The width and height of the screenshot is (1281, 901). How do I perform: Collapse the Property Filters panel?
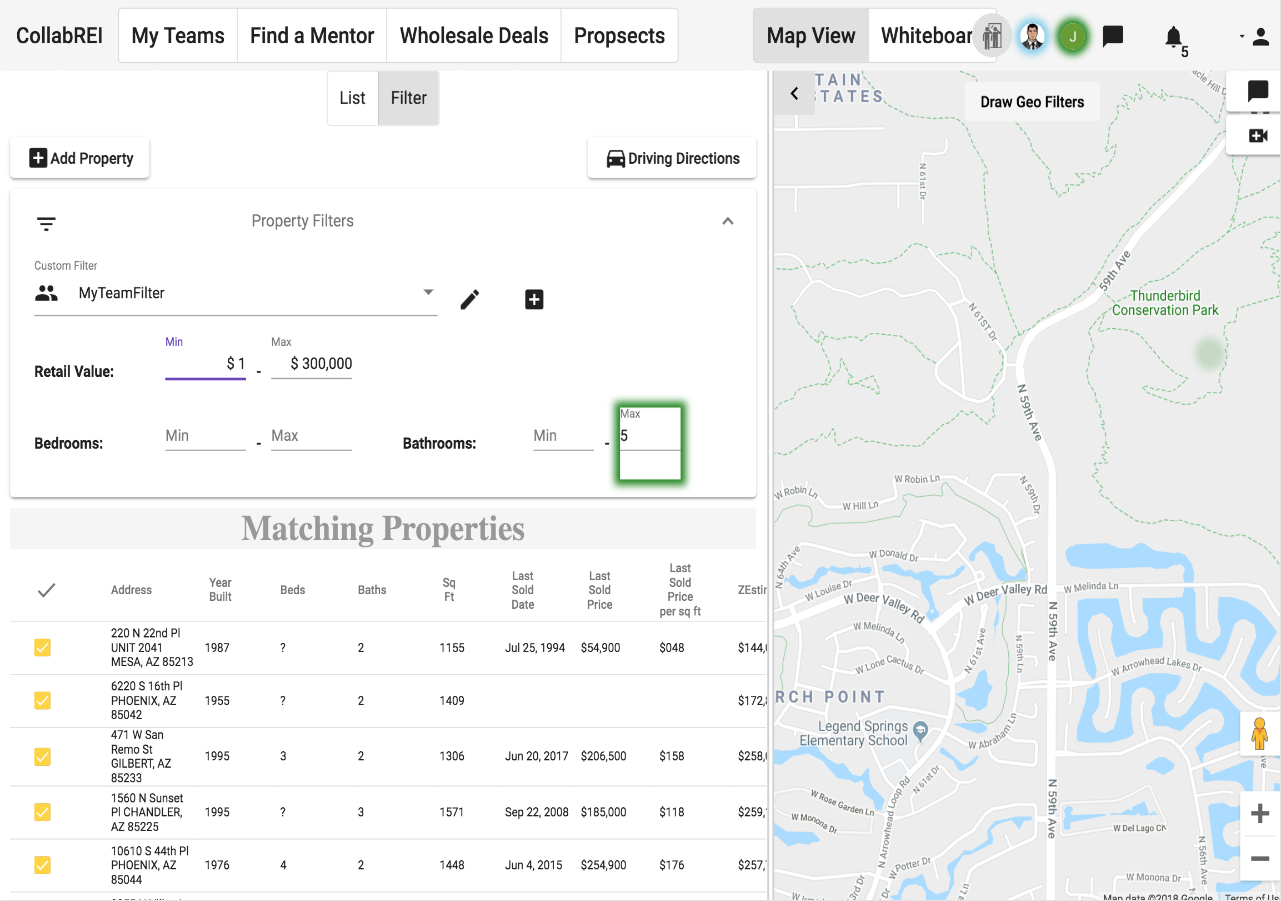(x=728, y=221)
